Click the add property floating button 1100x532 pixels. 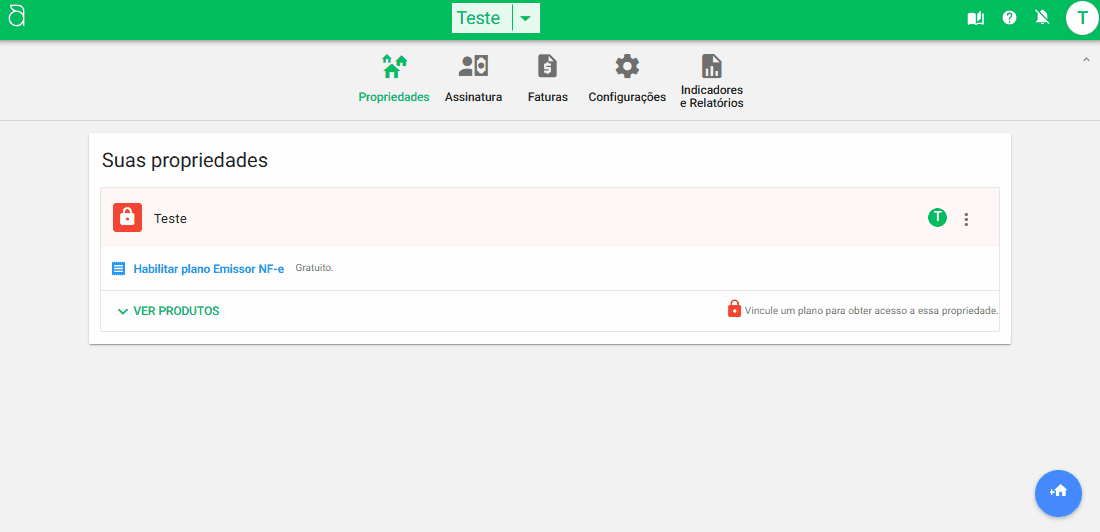(1058, 493)
